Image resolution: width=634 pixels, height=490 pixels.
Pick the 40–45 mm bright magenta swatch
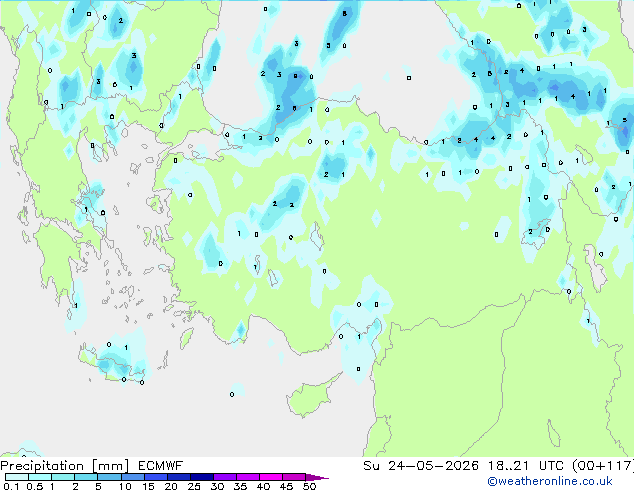[271, 477]
